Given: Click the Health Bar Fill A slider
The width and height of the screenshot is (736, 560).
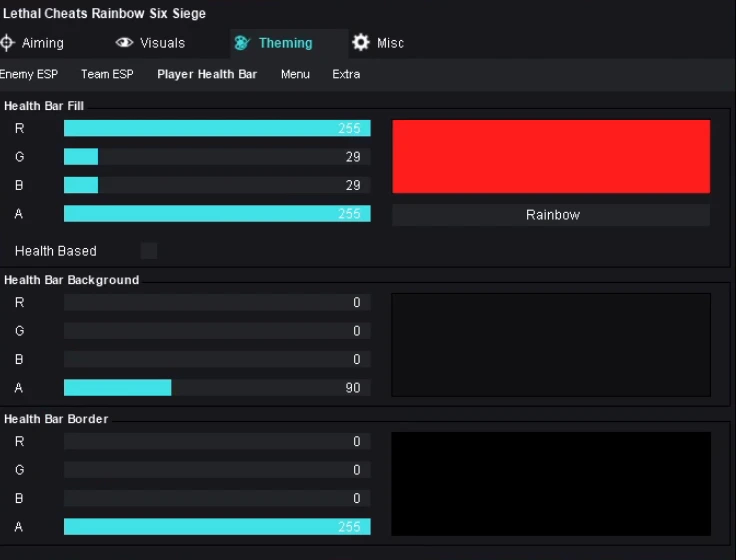Looking at the screenshot, I should (217, 214).
